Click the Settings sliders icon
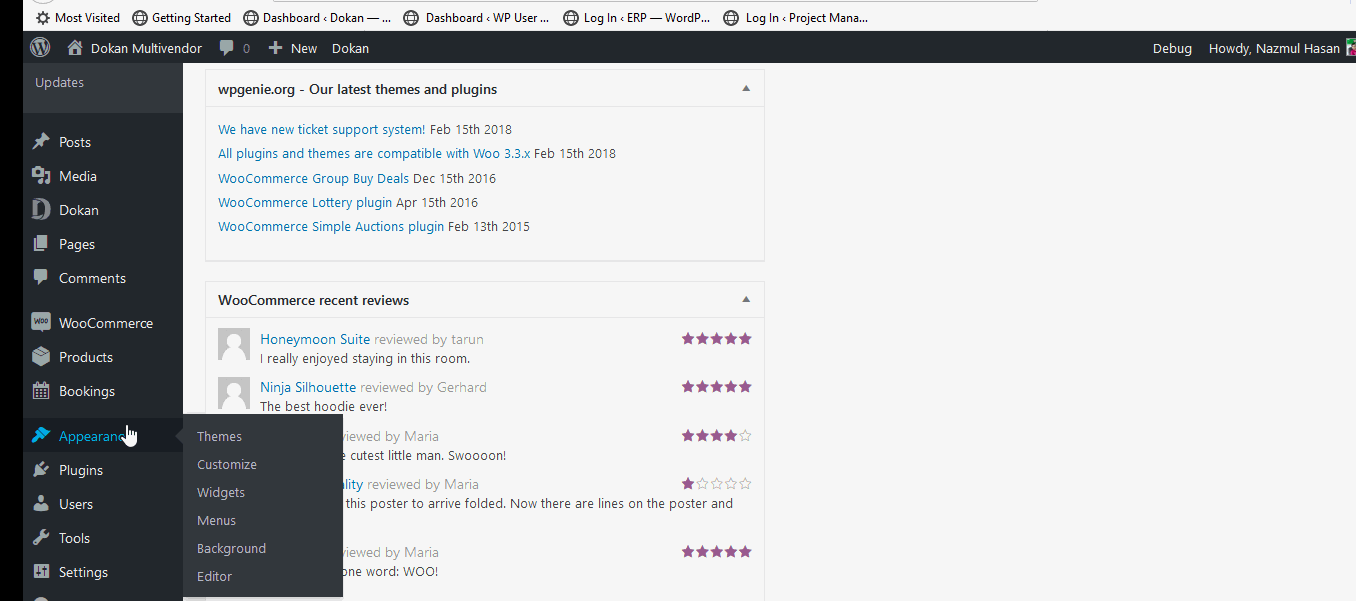The width and height of the screenshot is (1356, 601). [41, 572]
